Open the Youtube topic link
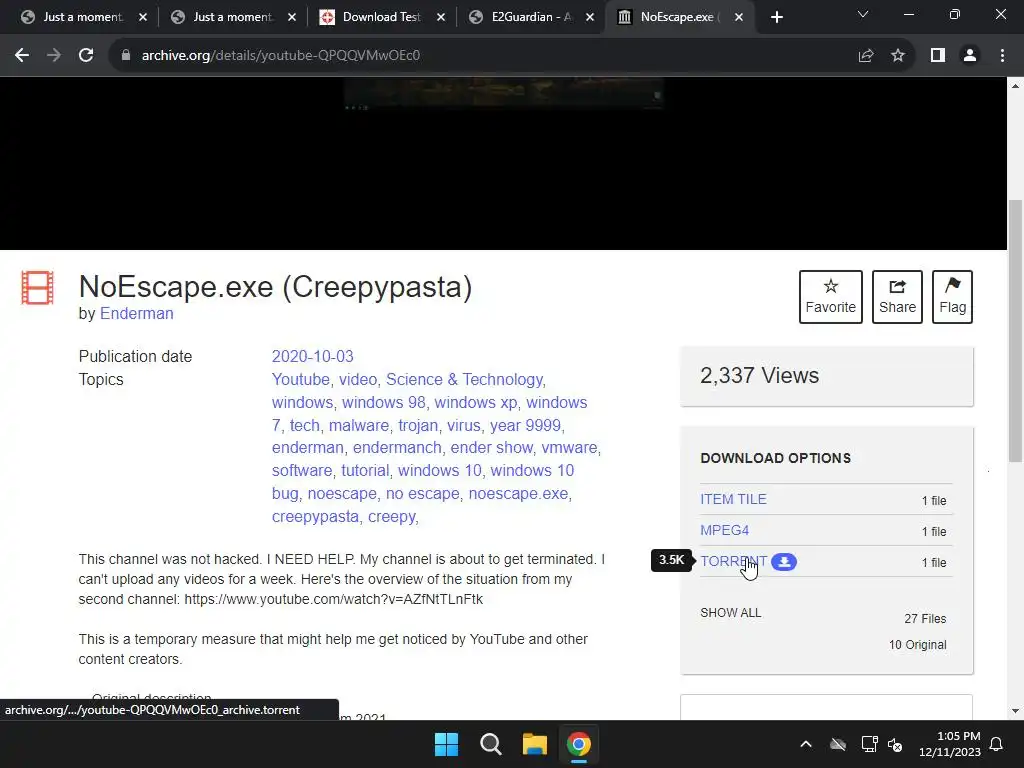Image resolution: width=1024 pixels, height=768 pixels. point(300,379)
